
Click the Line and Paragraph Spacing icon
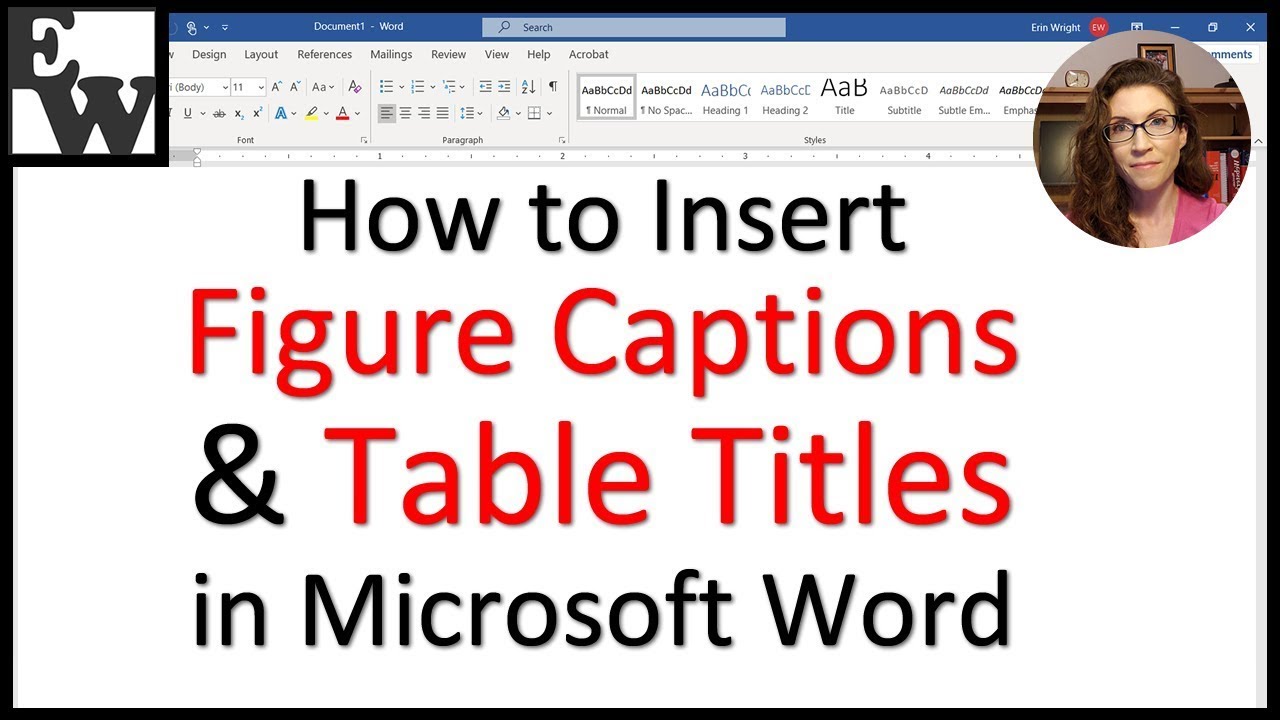466,113
